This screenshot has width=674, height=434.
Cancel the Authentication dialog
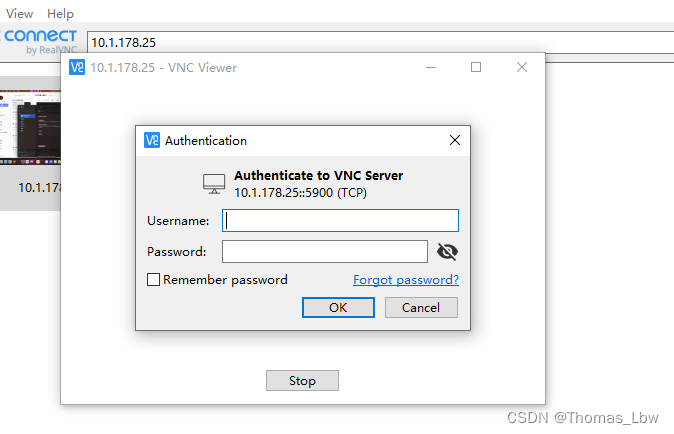[x=421, y=308]
